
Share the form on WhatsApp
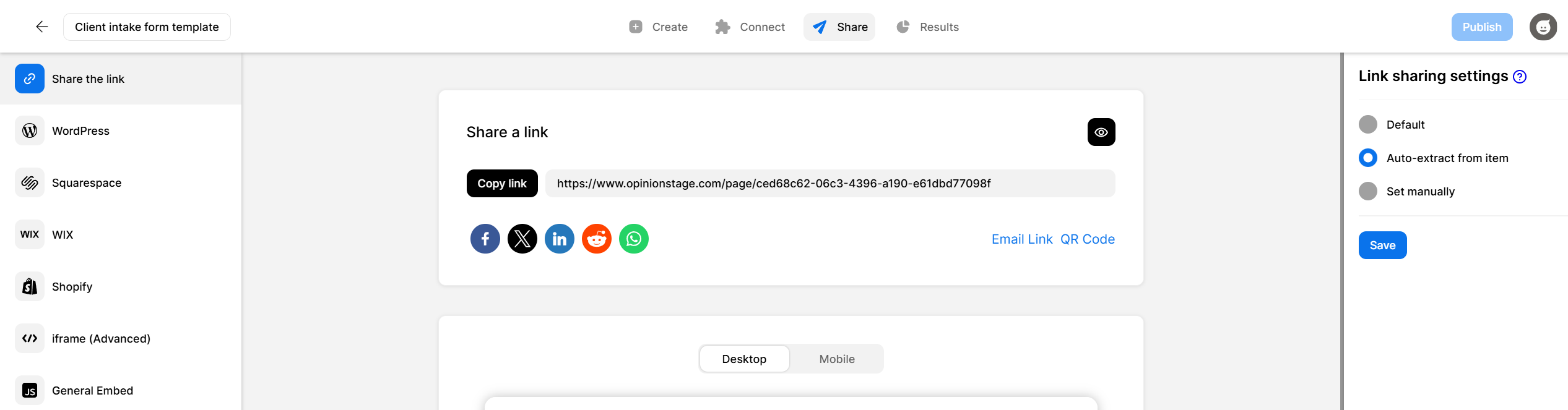[634, 238]
